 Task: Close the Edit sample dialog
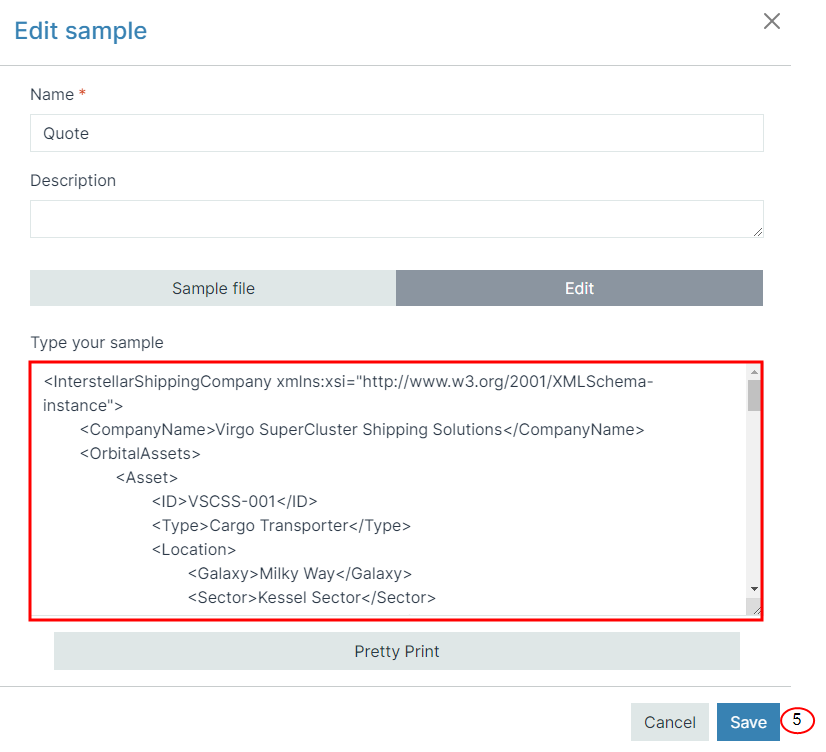[x=772, y=21]
